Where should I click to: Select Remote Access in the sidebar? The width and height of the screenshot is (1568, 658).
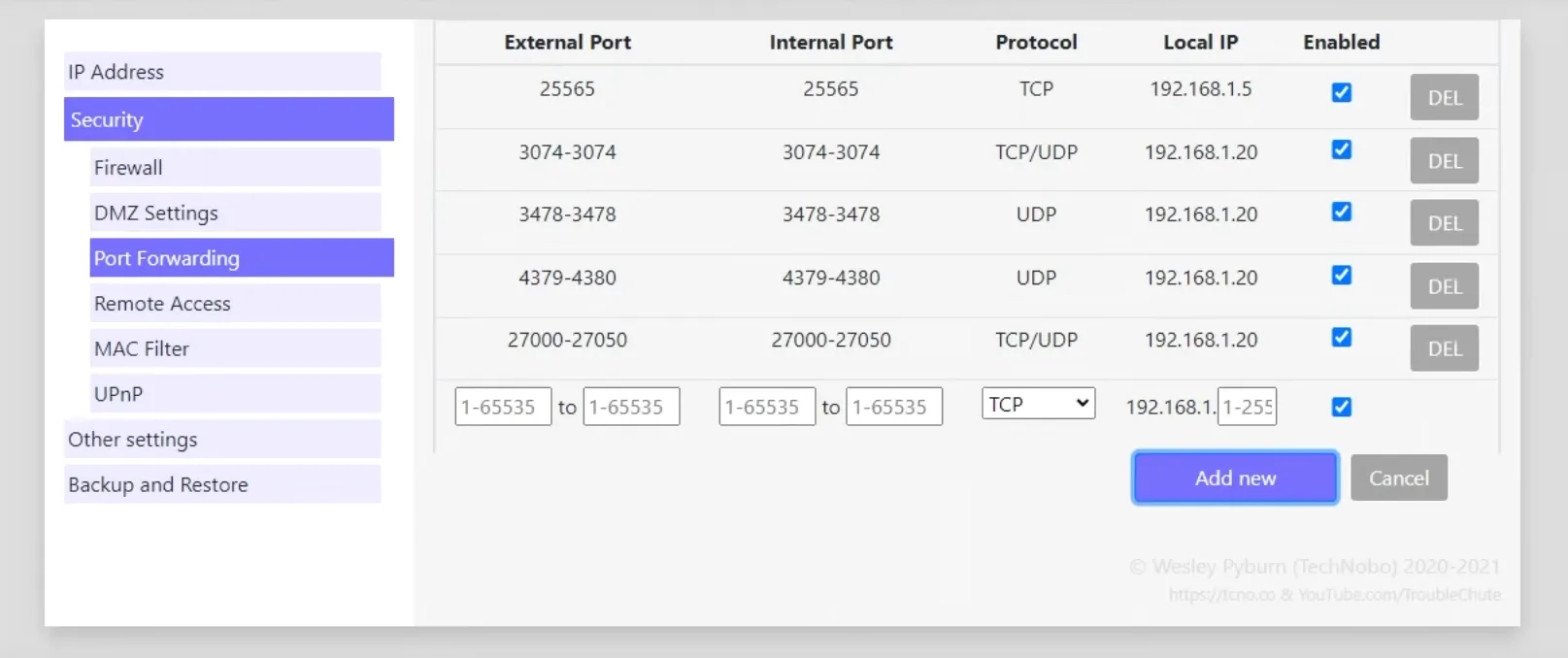pos(235,304)
